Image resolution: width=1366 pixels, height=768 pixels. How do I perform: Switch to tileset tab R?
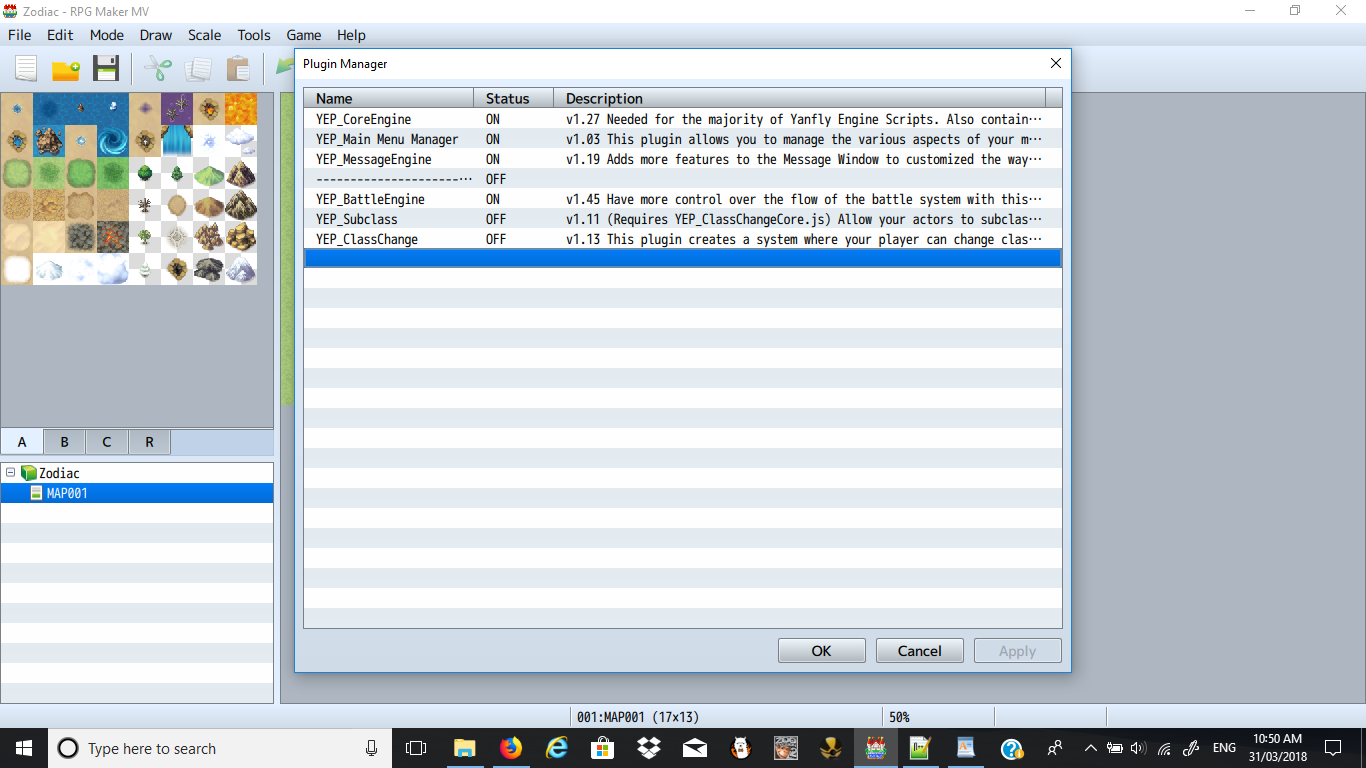pos(149,442)
